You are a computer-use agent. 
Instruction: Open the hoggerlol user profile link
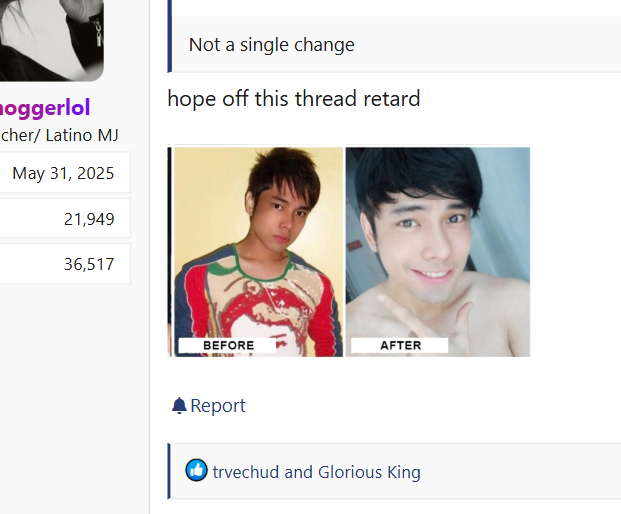coord(44,107)
